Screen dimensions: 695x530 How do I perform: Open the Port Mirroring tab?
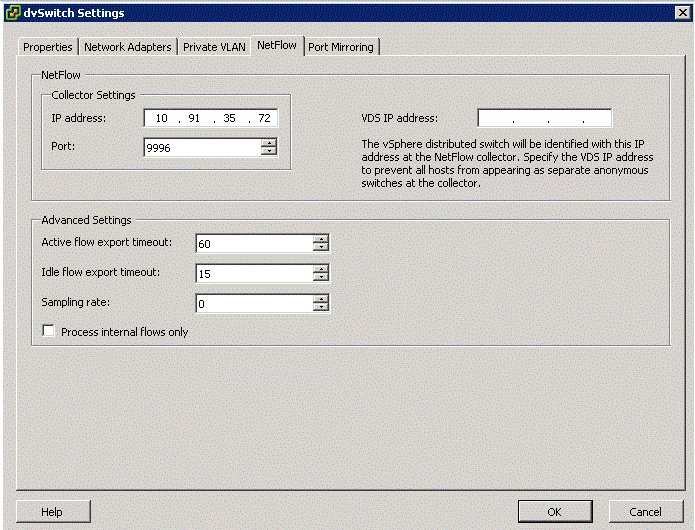tap(341, 47)
